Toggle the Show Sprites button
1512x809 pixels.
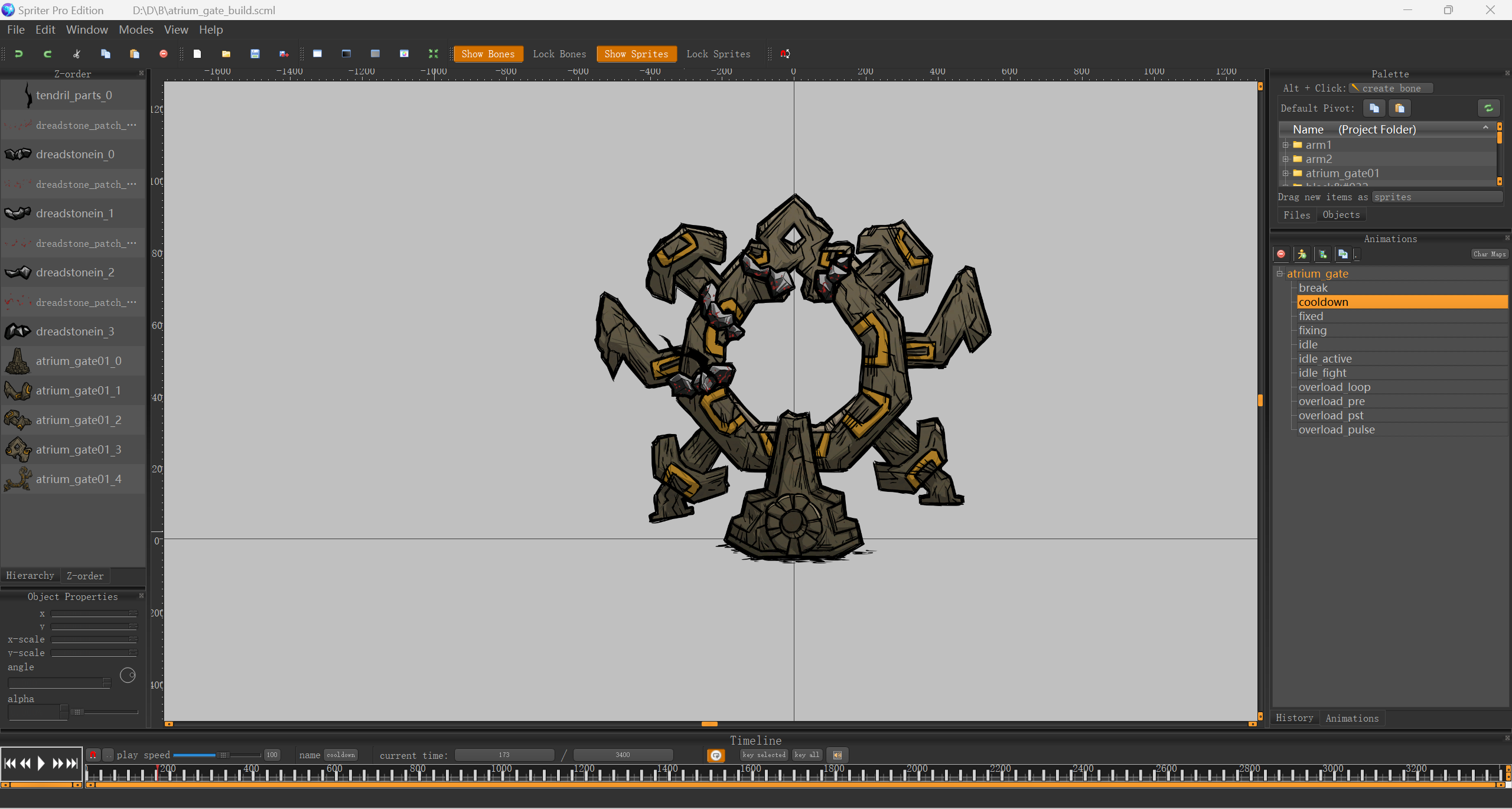(x=636, y=54)
